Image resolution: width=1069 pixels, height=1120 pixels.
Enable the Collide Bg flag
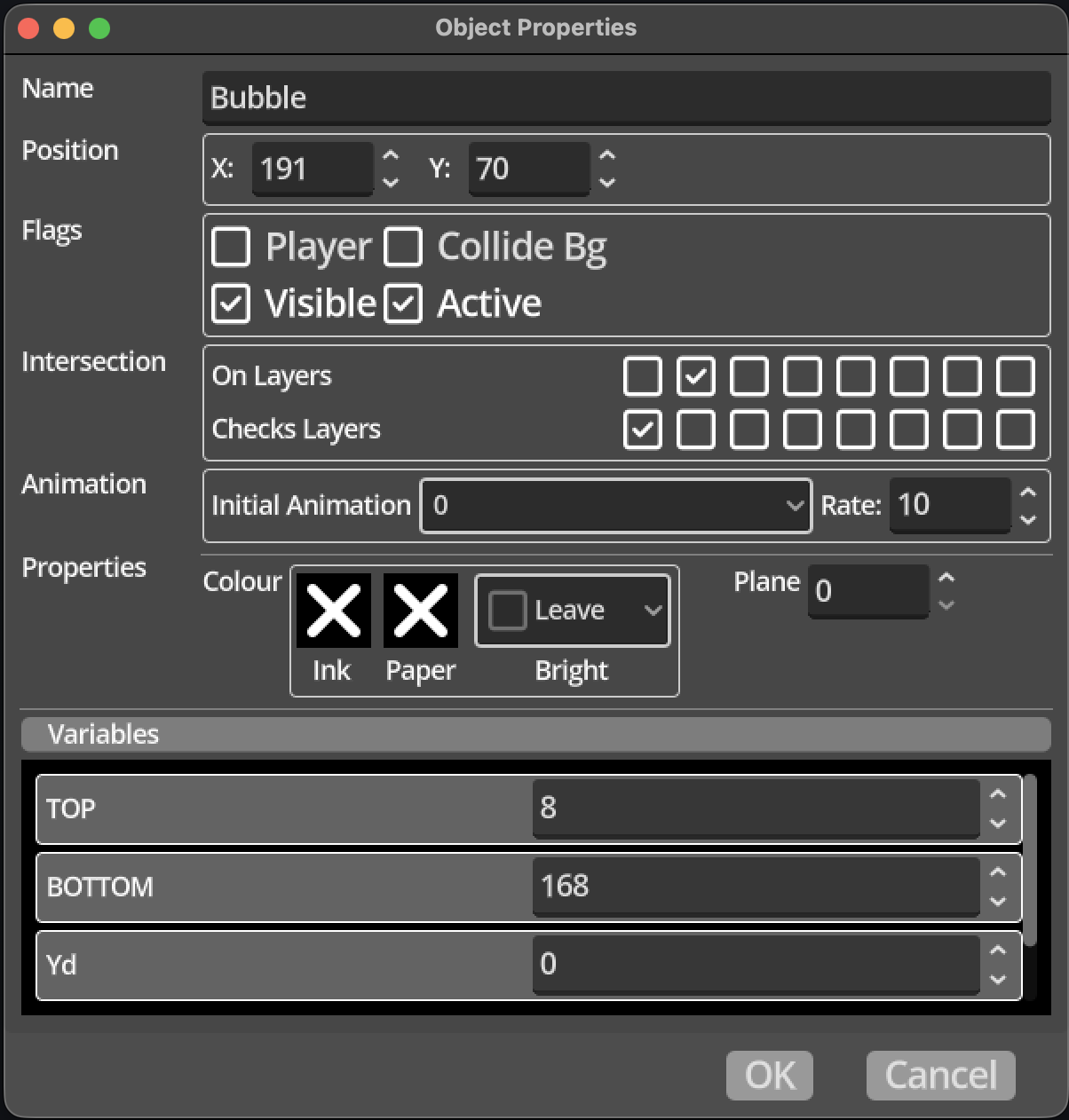point(403,248)
